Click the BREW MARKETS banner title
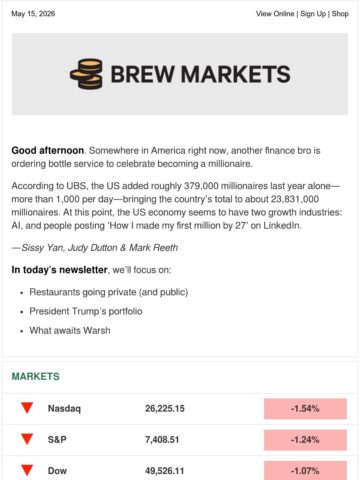 pos(200,74)
